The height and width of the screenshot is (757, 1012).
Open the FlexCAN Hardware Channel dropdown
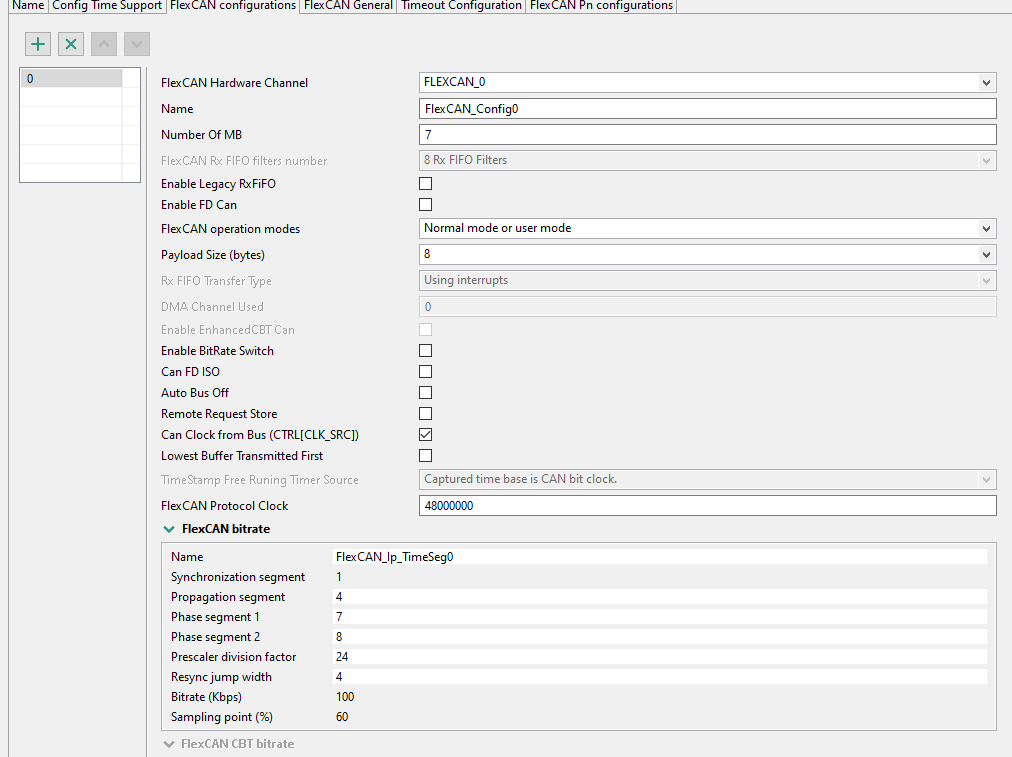click(x=707, y=83)
